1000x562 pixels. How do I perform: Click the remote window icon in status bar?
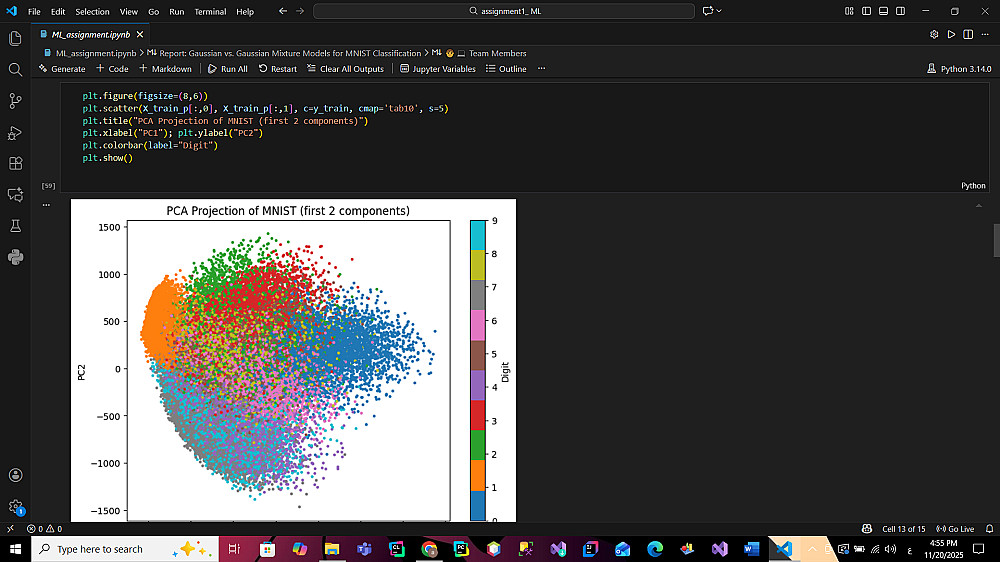point(10,529)
